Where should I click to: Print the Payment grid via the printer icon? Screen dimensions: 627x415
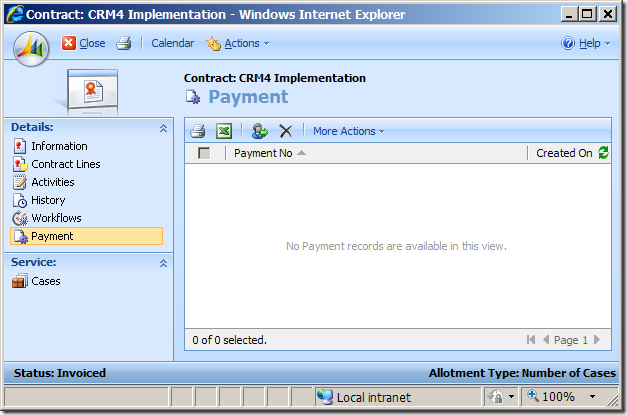(x=198, y=131)
